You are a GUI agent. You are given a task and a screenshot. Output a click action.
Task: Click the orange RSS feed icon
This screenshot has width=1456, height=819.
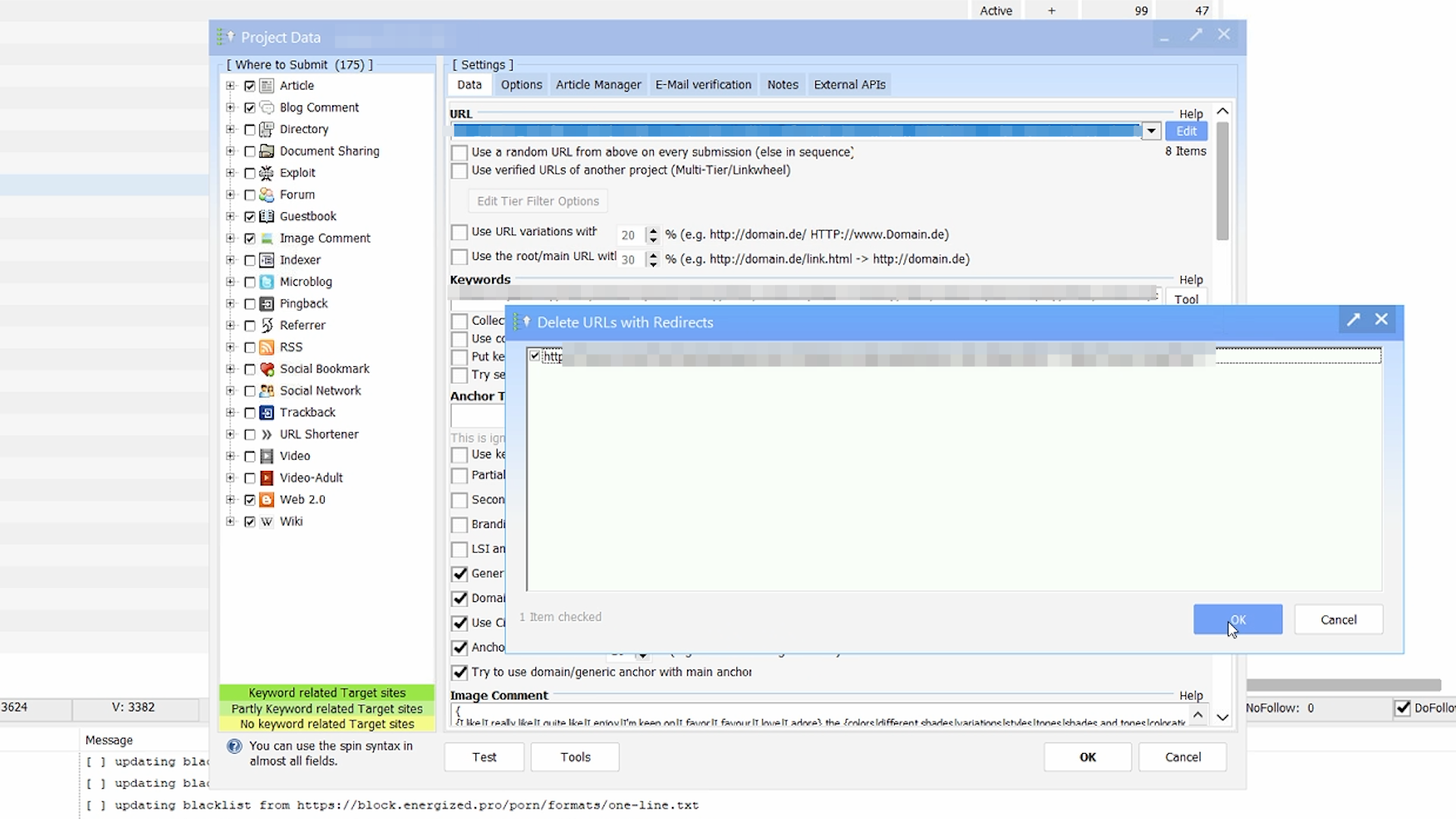(267, 347)
